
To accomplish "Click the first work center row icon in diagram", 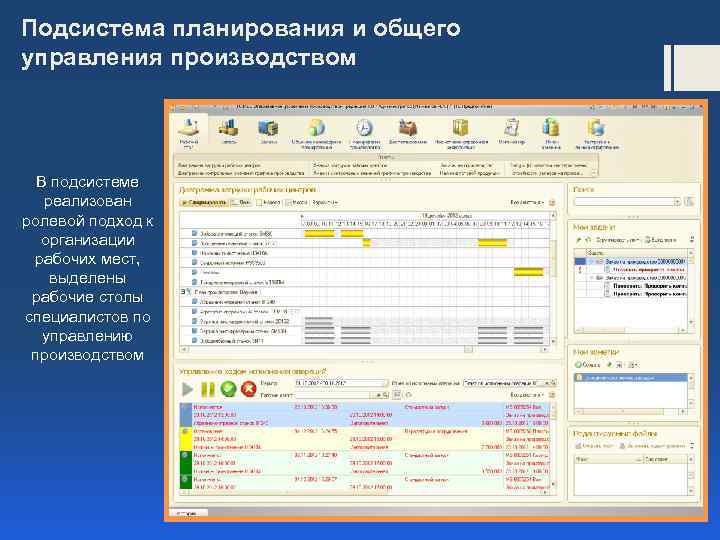I will [x=194, y=233].
